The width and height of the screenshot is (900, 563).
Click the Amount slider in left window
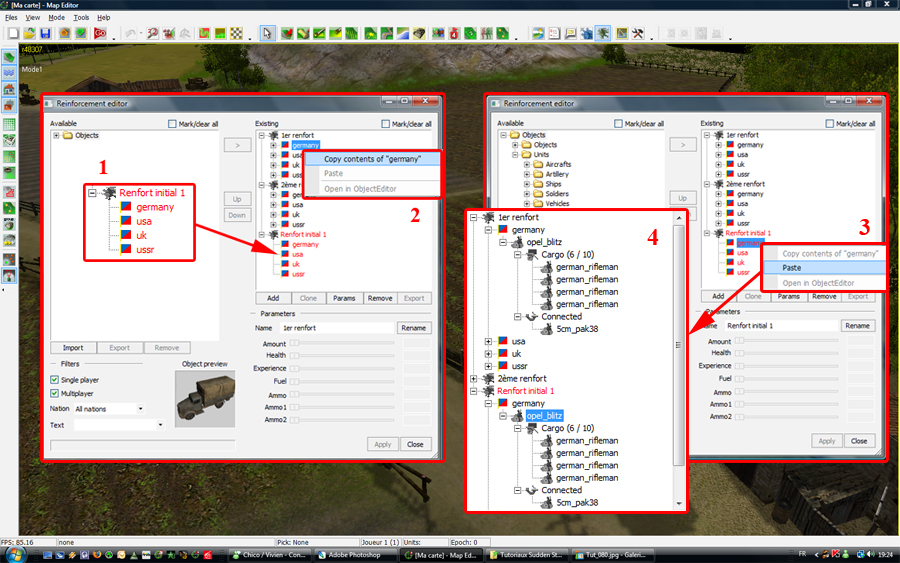(342, 343)
